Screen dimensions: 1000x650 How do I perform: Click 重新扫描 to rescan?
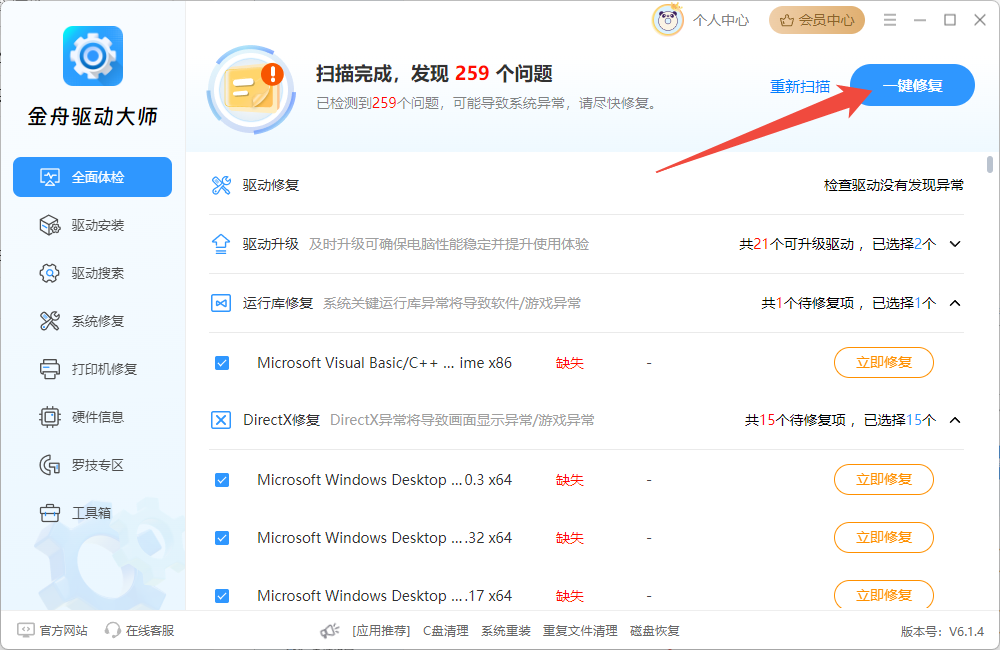coord(800,86)
